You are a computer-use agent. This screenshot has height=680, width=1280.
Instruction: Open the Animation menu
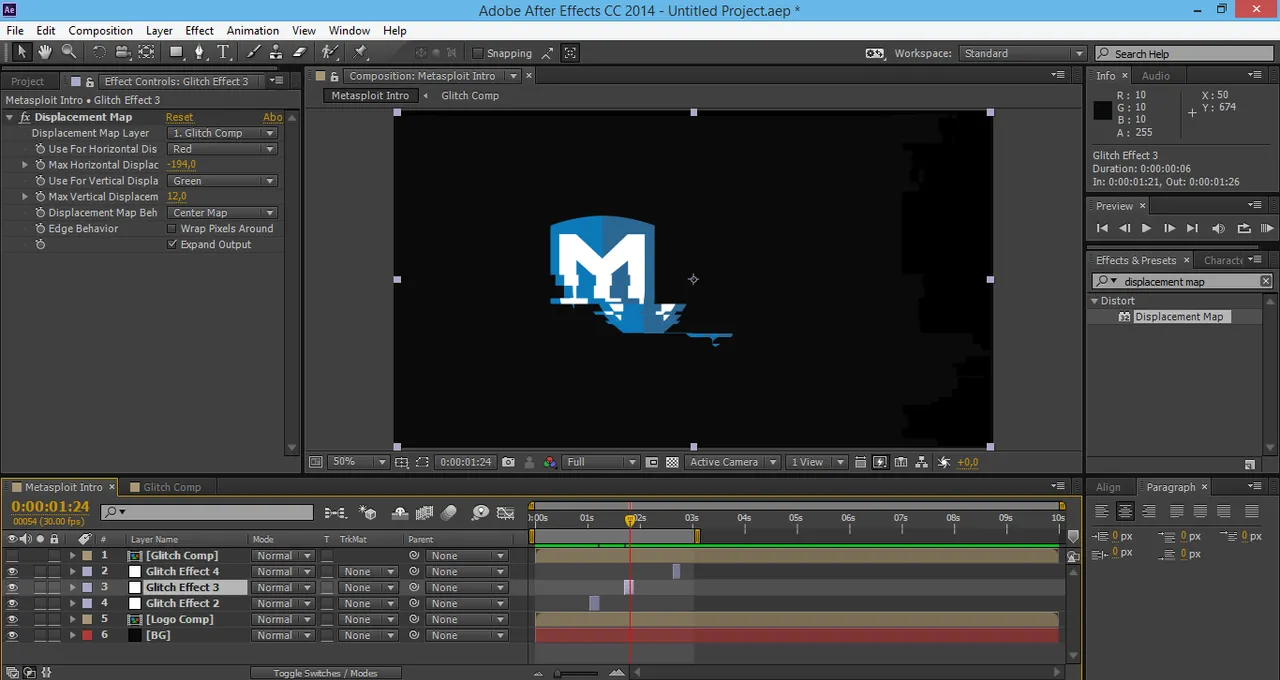[x=252, y=31]
